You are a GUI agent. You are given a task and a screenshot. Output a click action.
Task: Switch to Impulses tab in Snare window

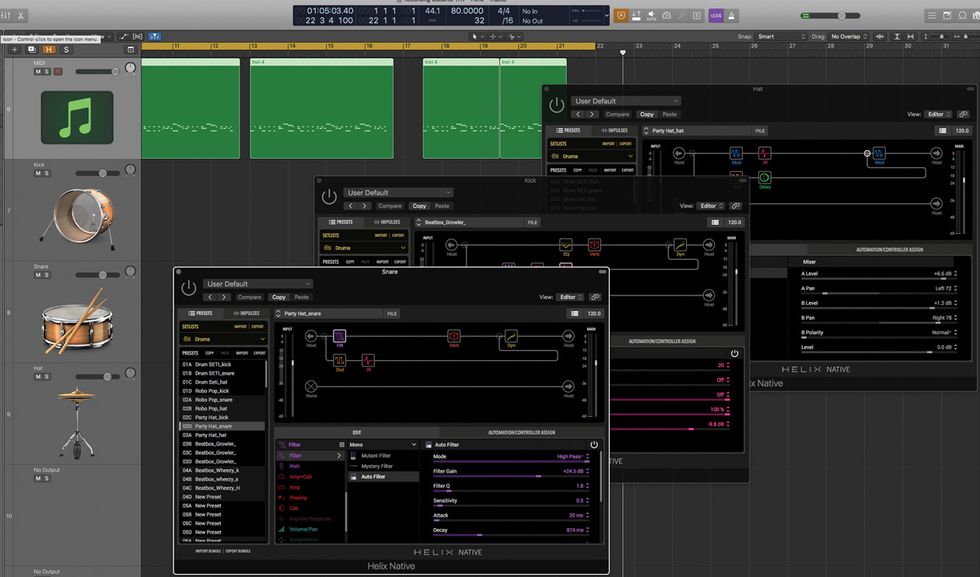246,313
